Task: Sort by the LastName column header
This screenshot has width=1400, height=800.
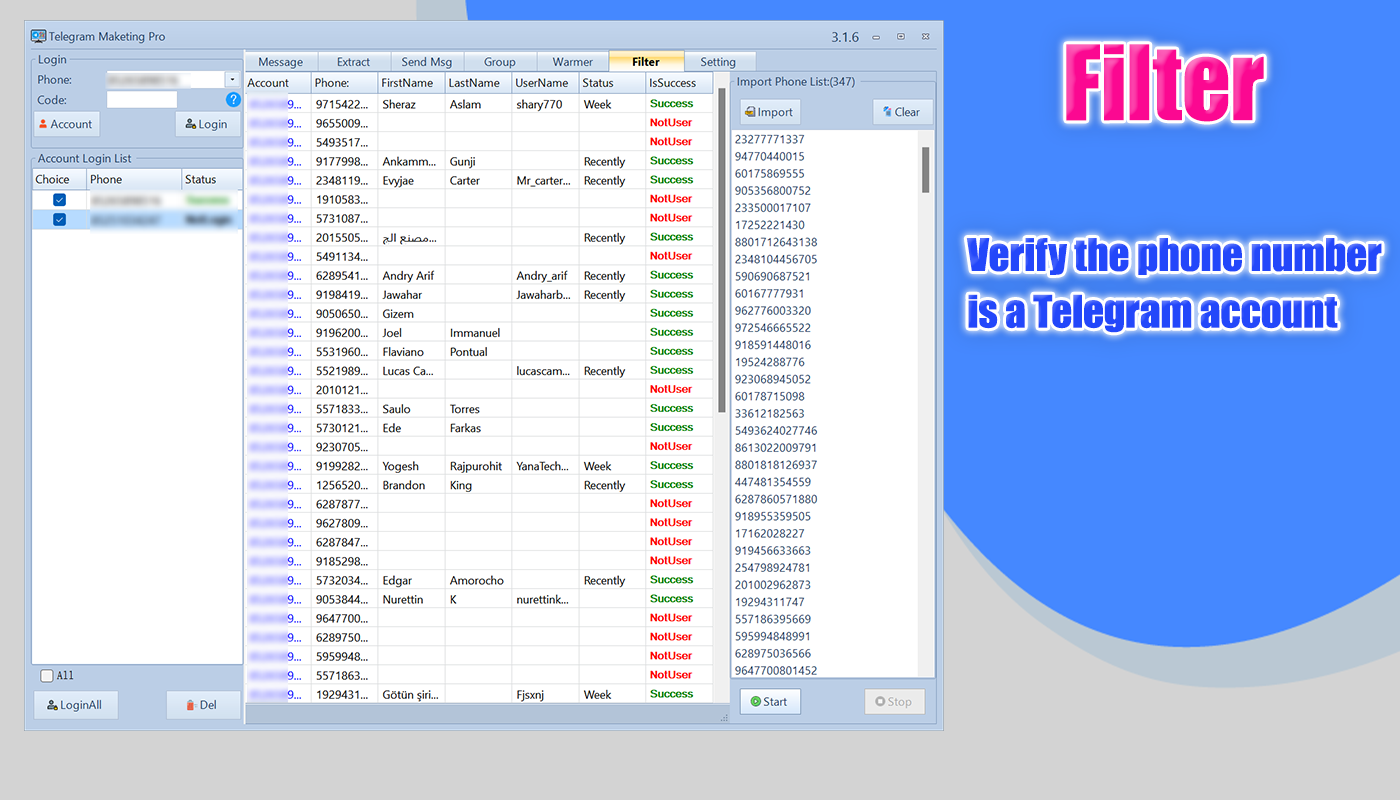Action: pos(479,83)
